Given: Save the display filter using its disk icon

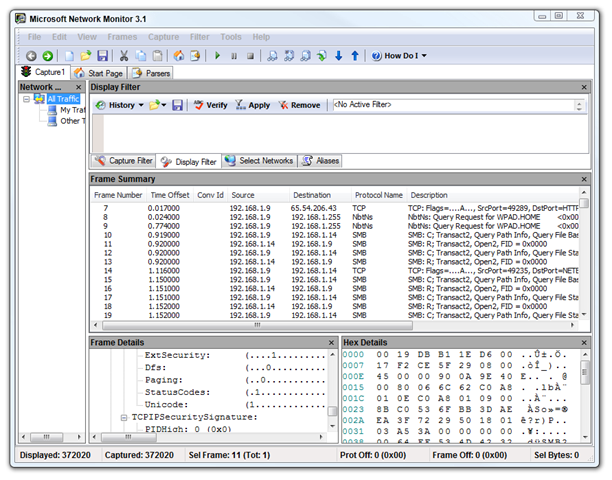Looking at the screenshot, I should 177,105.
